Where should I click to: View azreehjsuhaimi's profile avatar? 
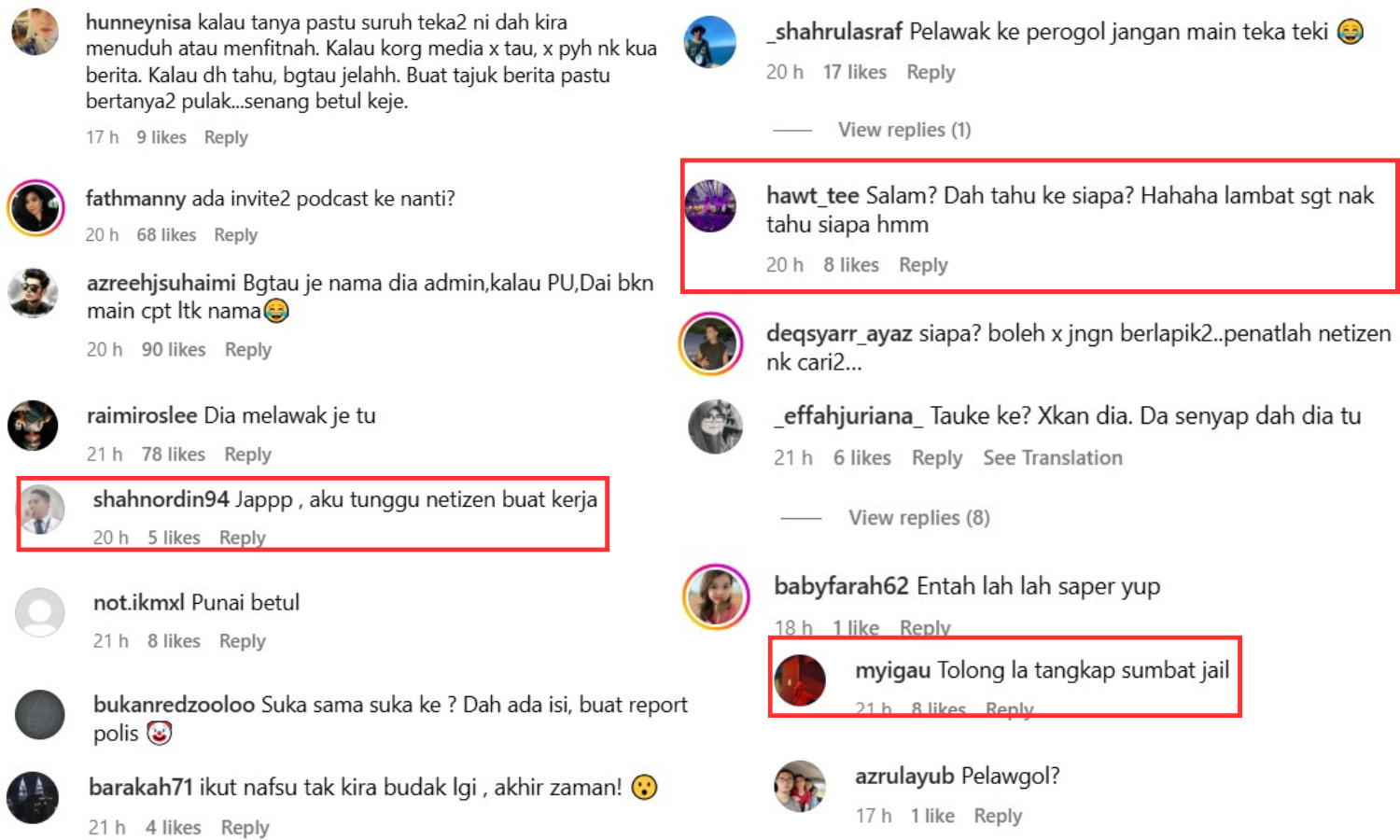click(34, 293)
